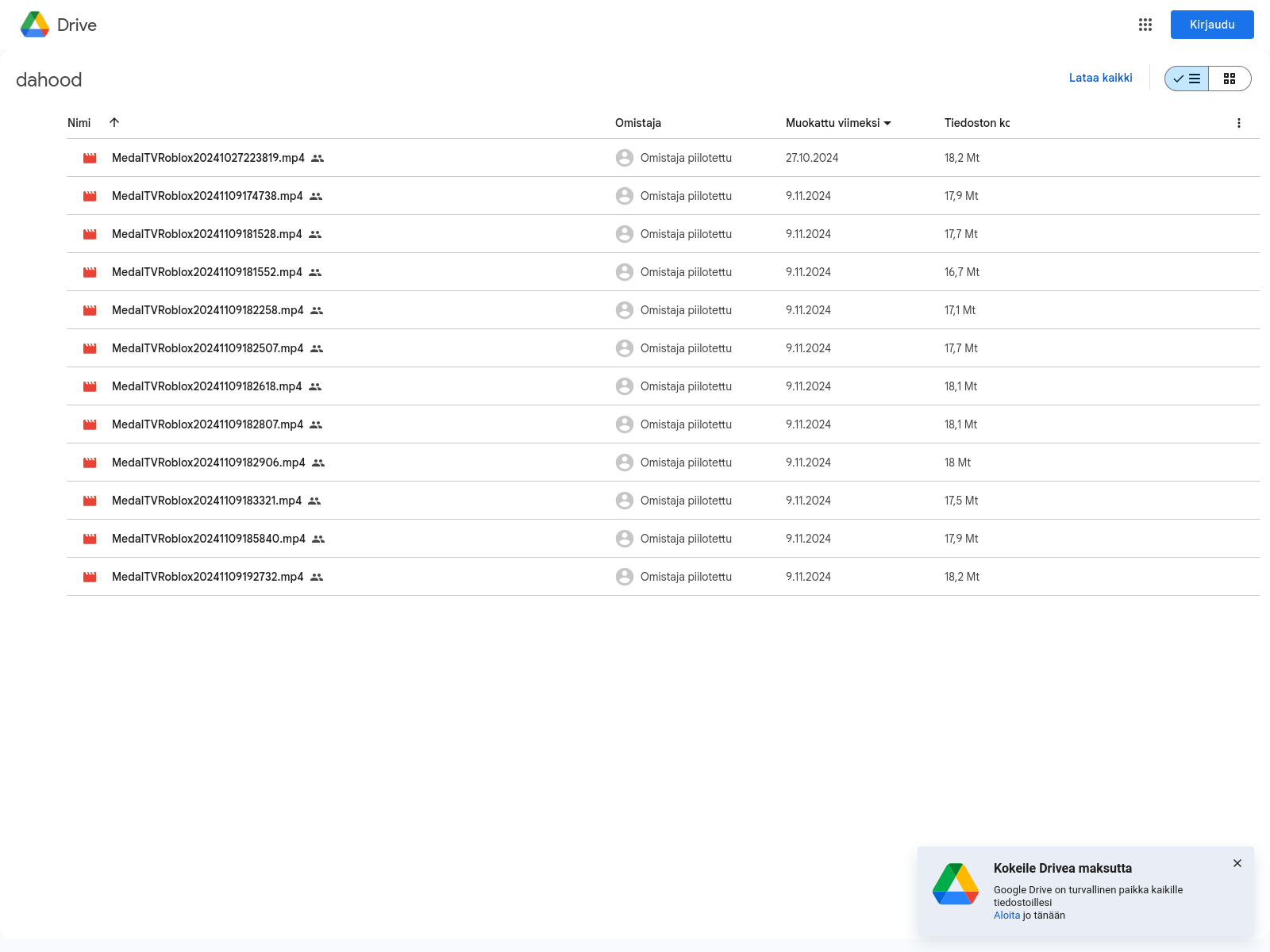
Task: Click owner avatar in the 27.10.2024 row
Action: coord(625,158)
